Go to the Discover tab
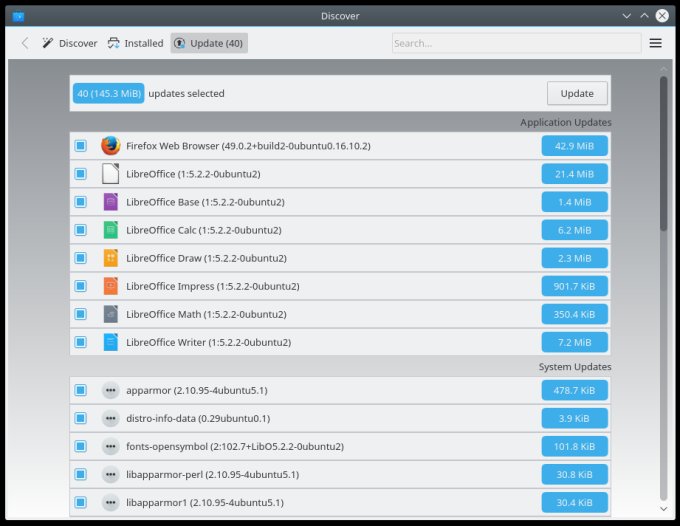This screenshot has width=680, height=526. click(69, 43)
